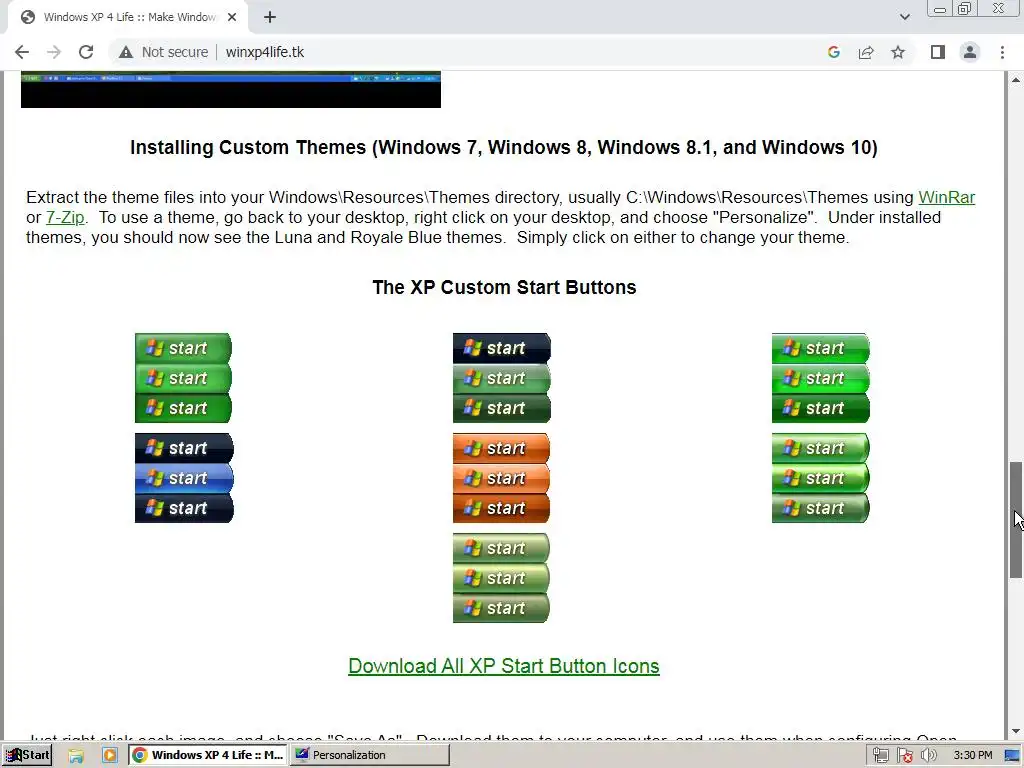Click the right column's lower glossy green start image
This screenshot has height=768, width=1024.
click(820, 478)
